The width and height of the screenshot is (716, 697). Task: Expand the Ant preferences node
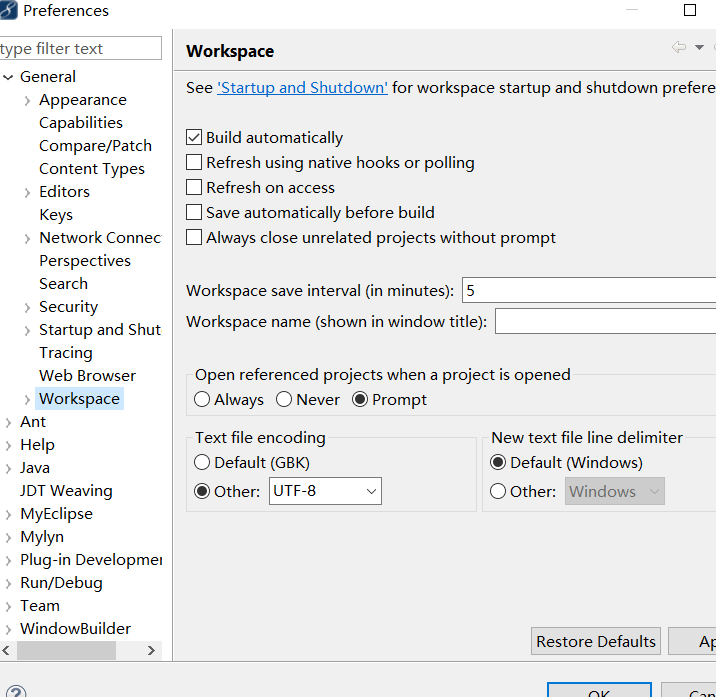tap(8, 422)
